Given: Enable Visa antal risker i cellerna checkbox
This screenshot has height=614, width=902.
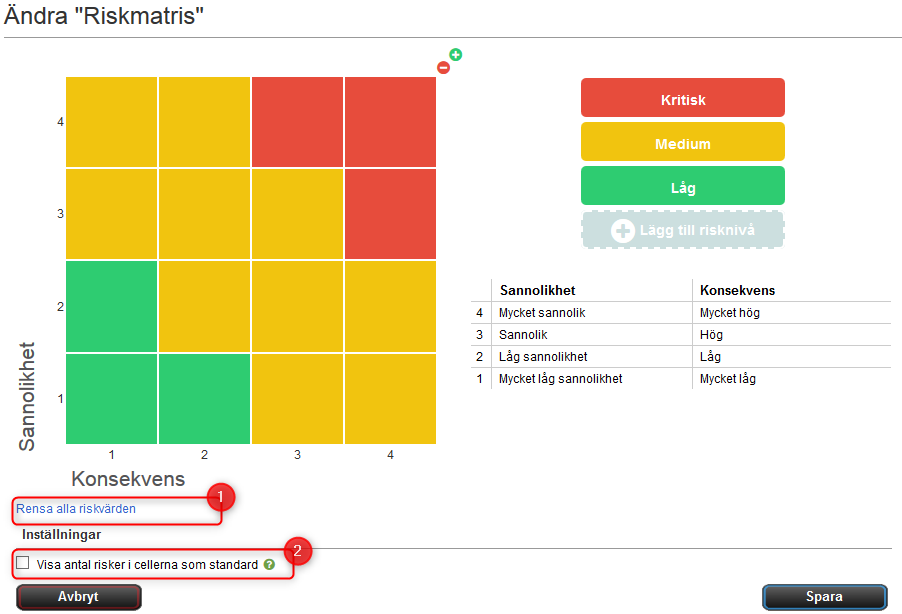Looking at the screenshot, I should pyautogui.click(x=23, y=563).
